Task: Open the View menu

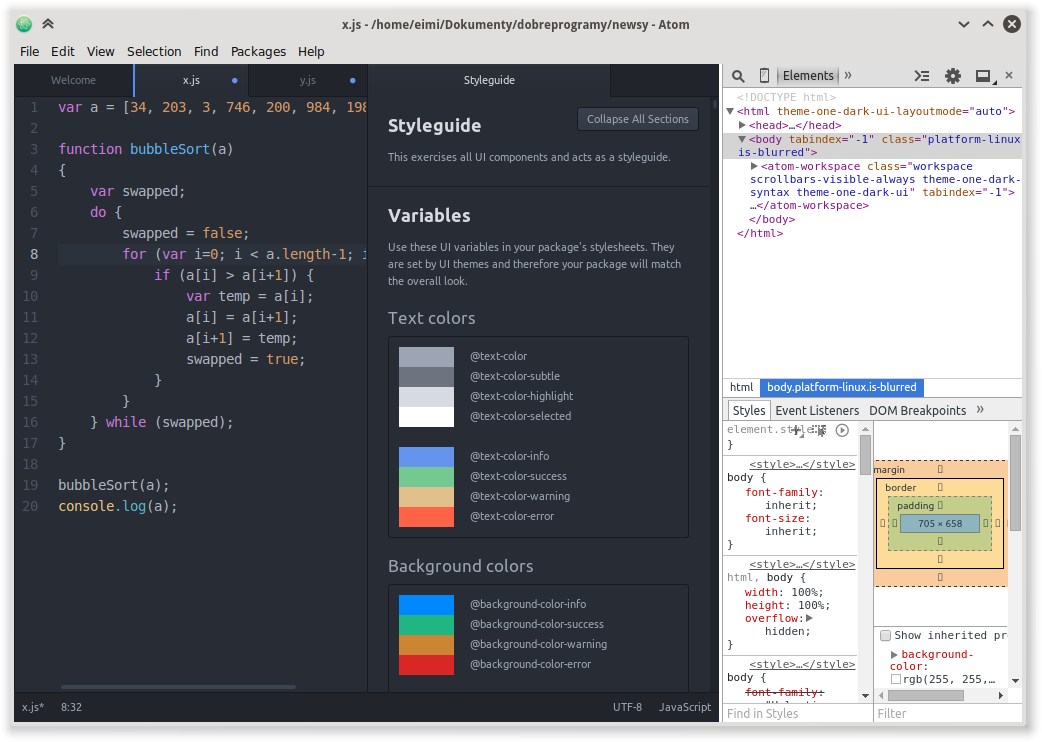Action: pos(100,52)
